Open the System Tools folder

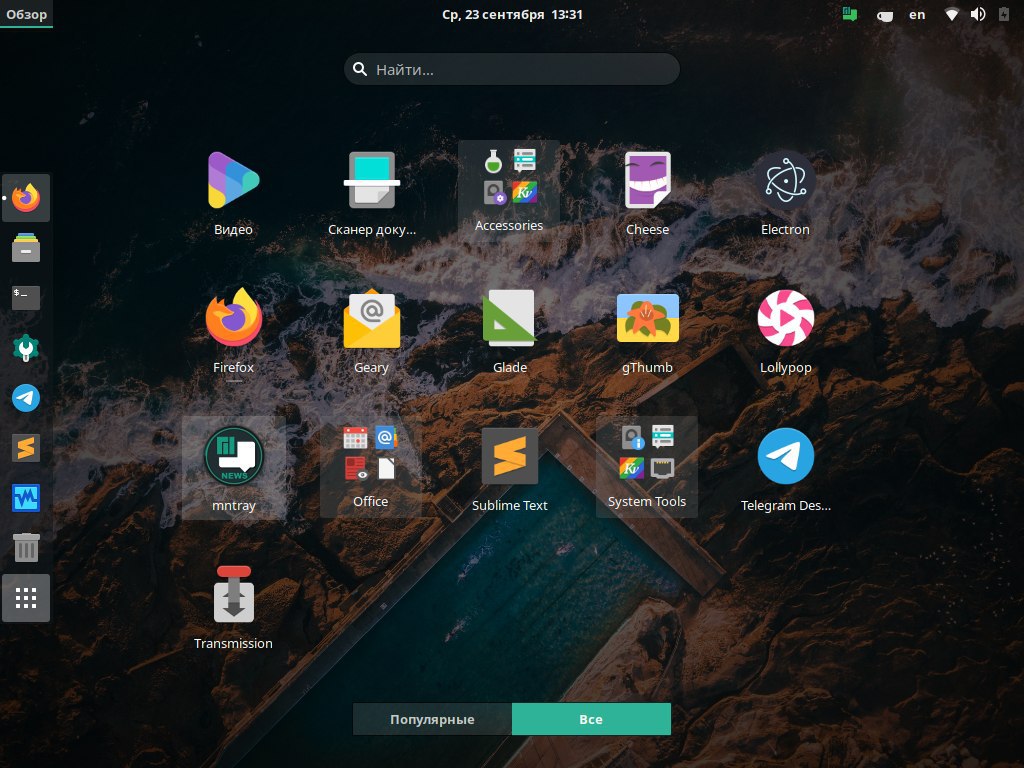point(647,468)
